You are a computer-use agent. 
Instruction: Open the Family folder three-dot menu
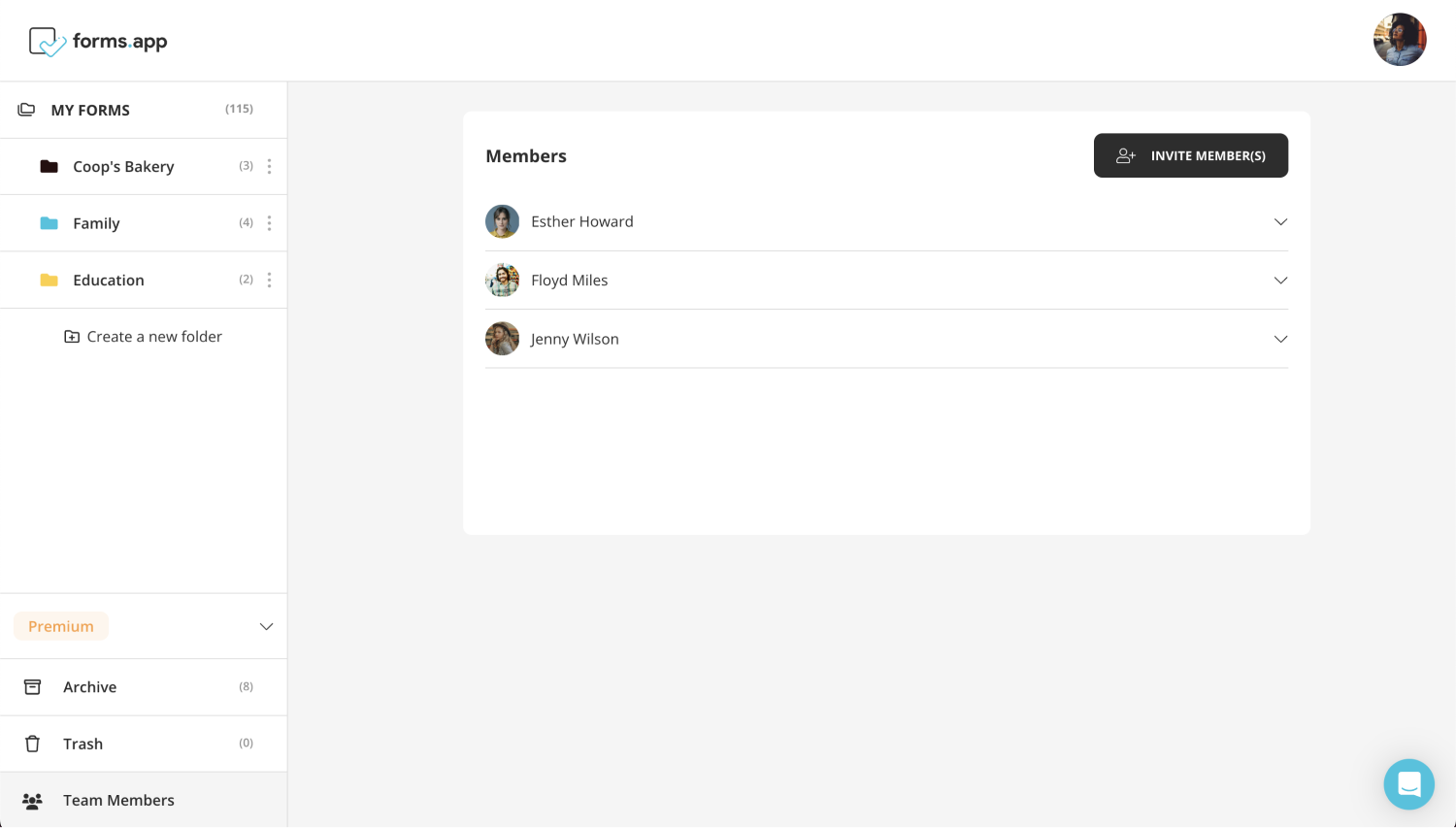point(269,223)
